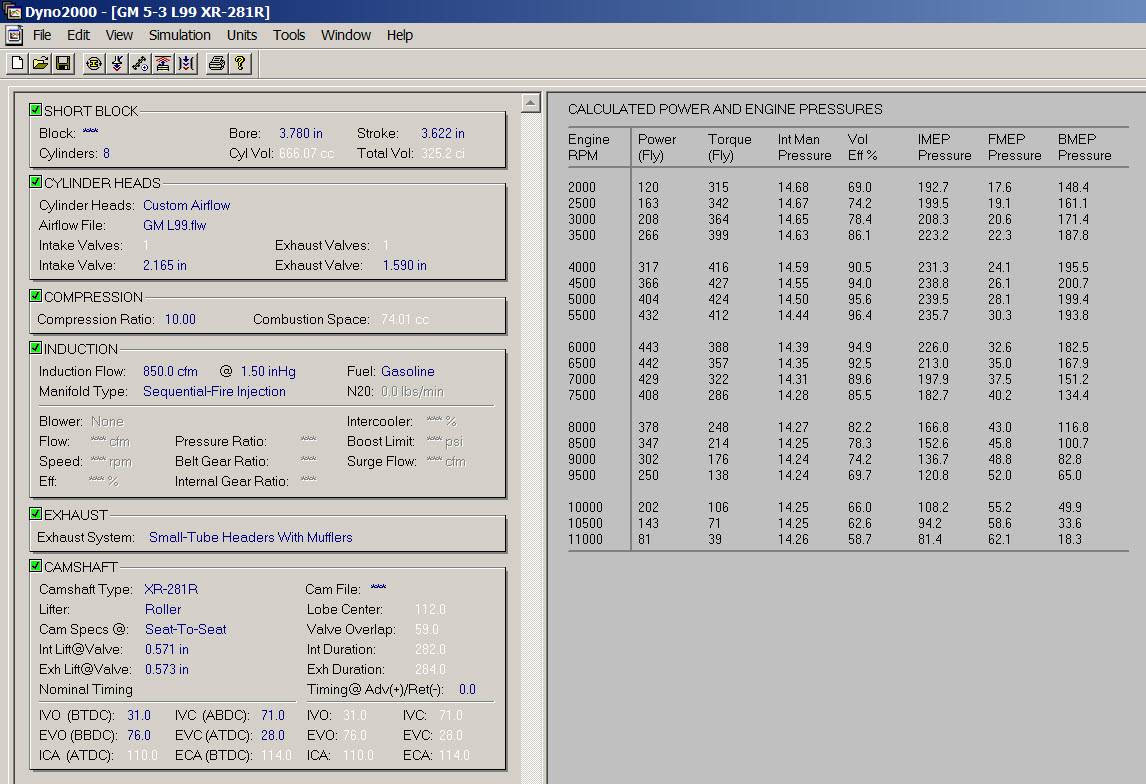Screen dimensions: 1146x784
Task: Click the Compression Ratio value field
Action: pos(180,319)
